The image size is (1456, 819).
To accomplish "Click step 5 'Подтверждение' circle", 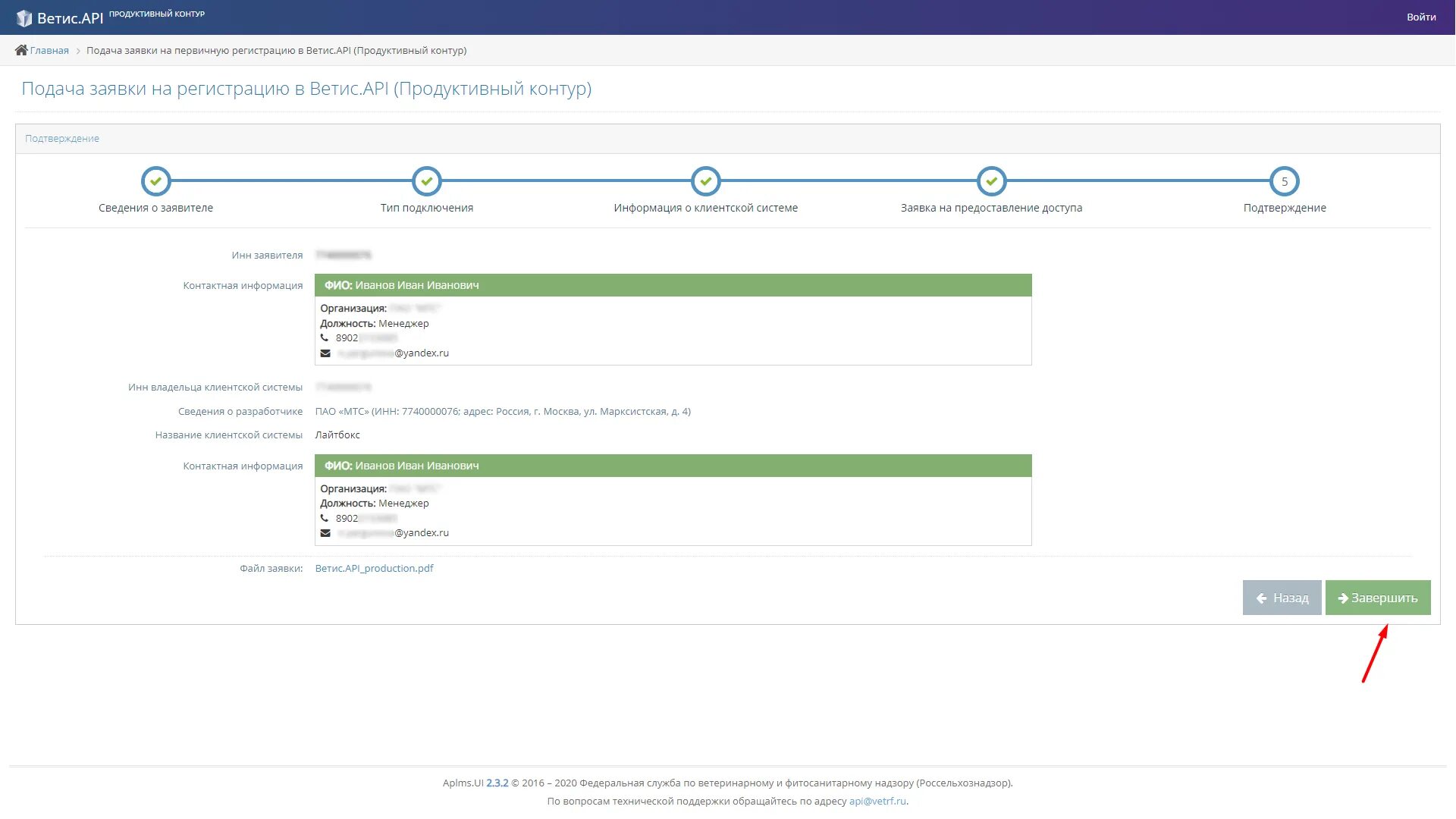I will (1284, 181).
